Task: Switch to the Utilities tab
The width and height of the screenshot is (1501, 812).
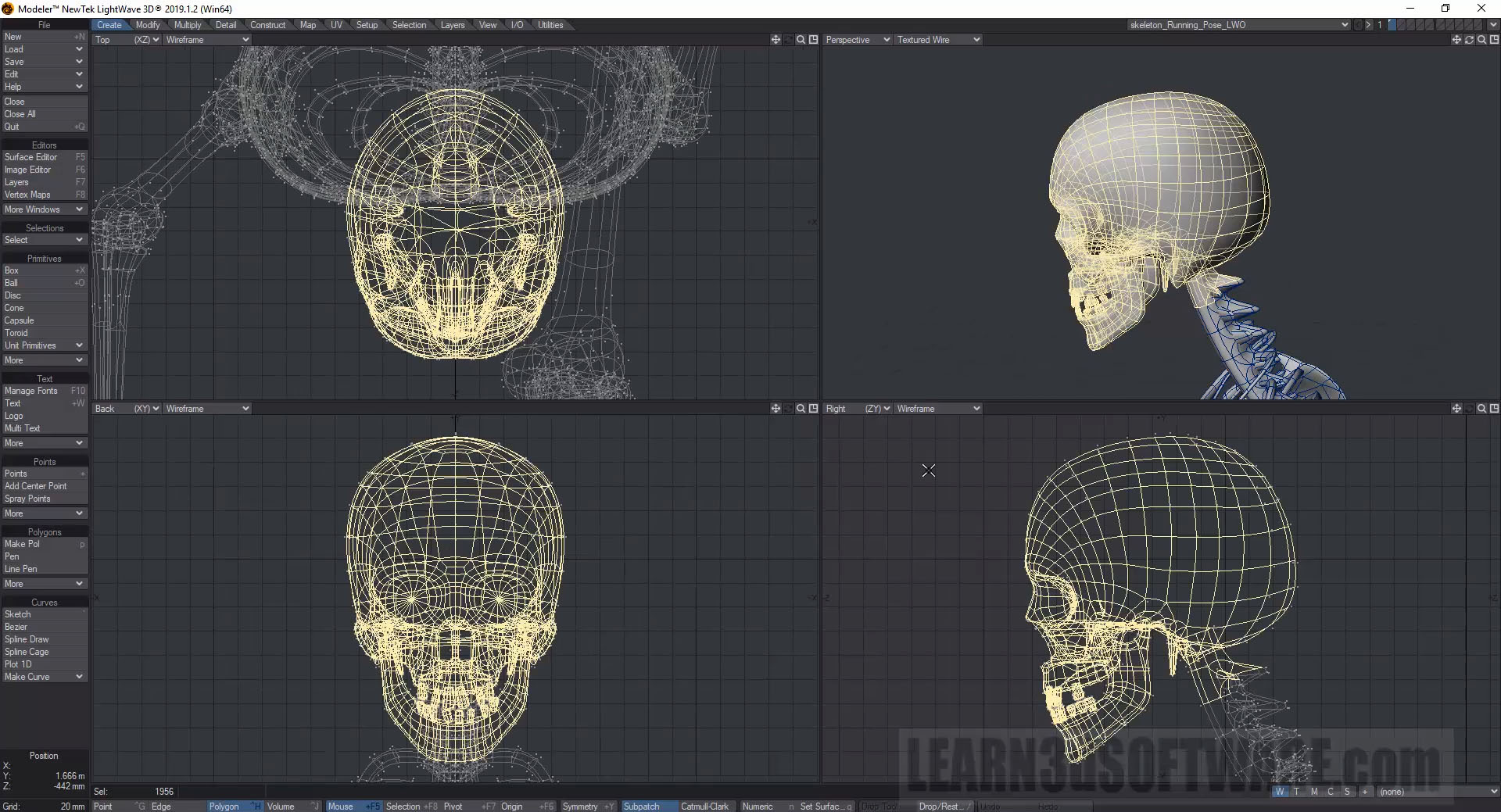Action: (550, 25)
